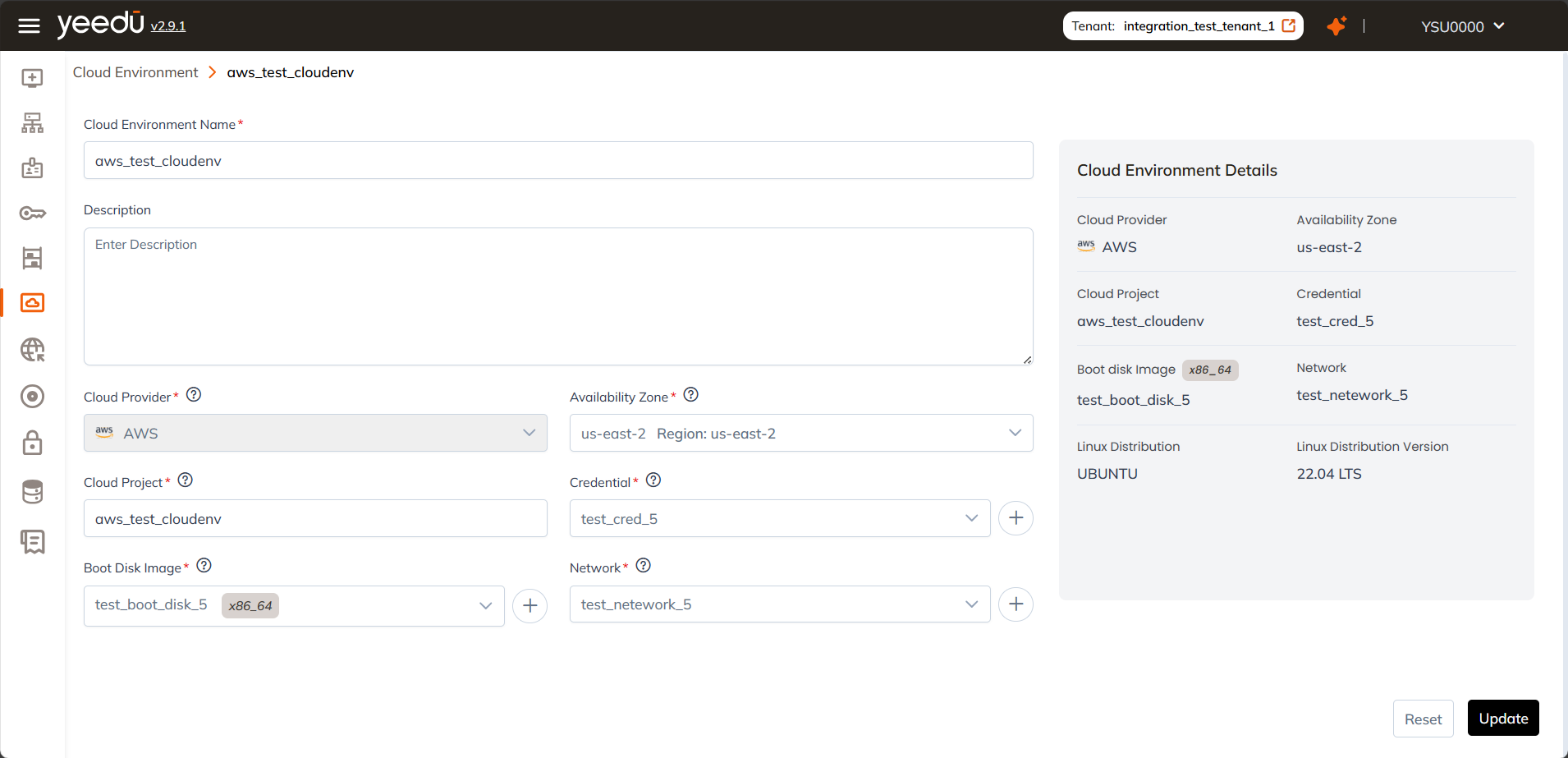Open the Cloud Environment sidebar icon

tap(32, 302)
